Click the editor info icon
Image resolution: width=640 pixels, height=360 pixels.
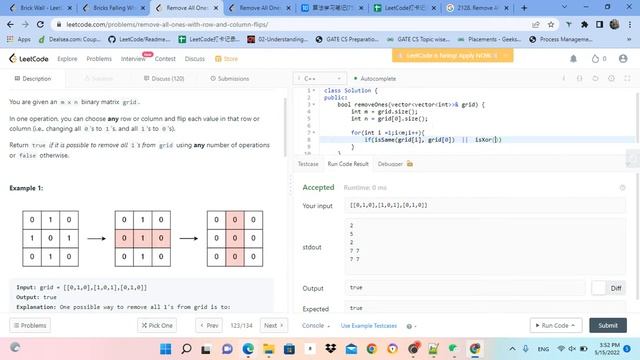(x=564, y=78)
